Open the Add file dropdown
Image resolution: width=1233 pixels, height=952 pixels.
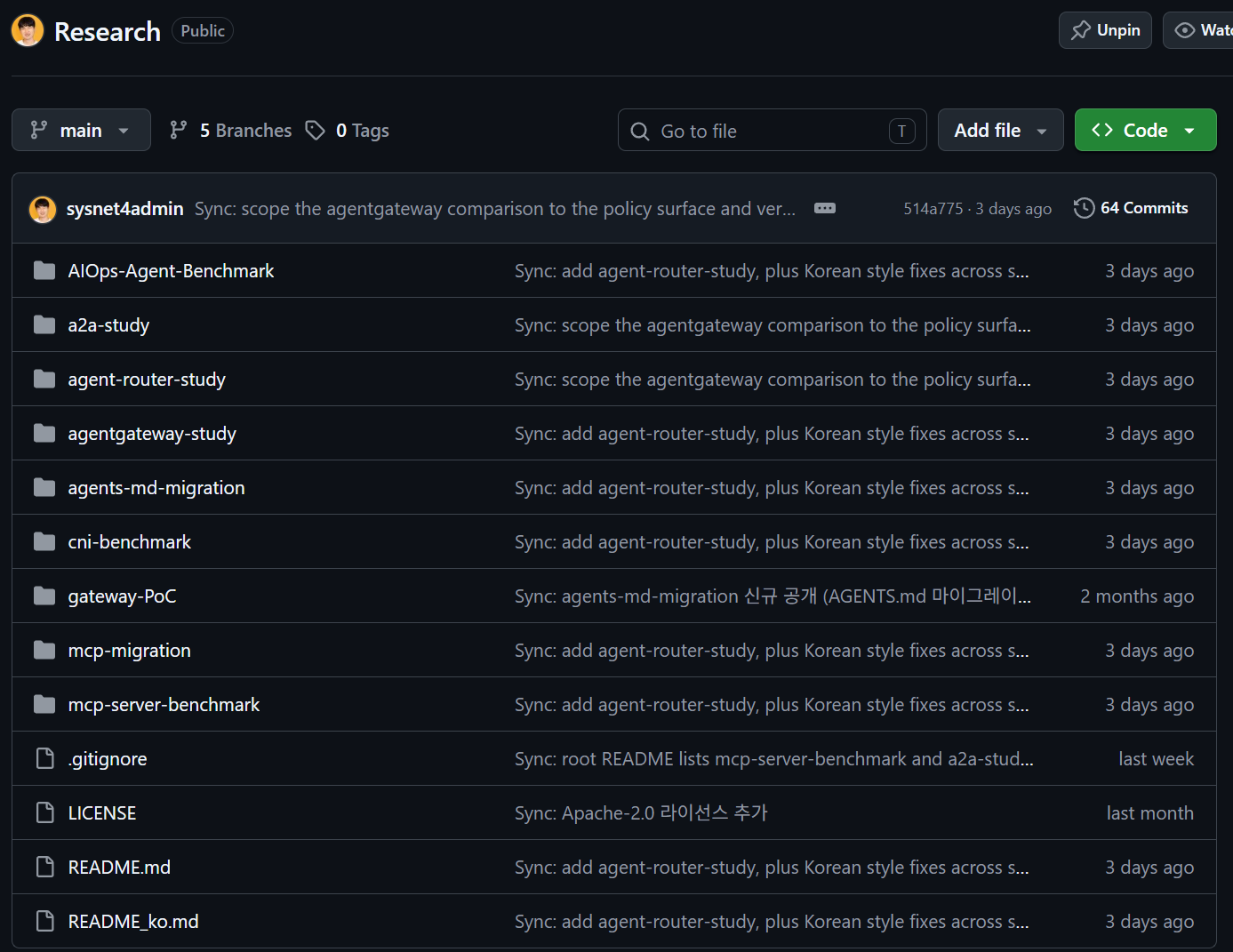point(1000,130)
